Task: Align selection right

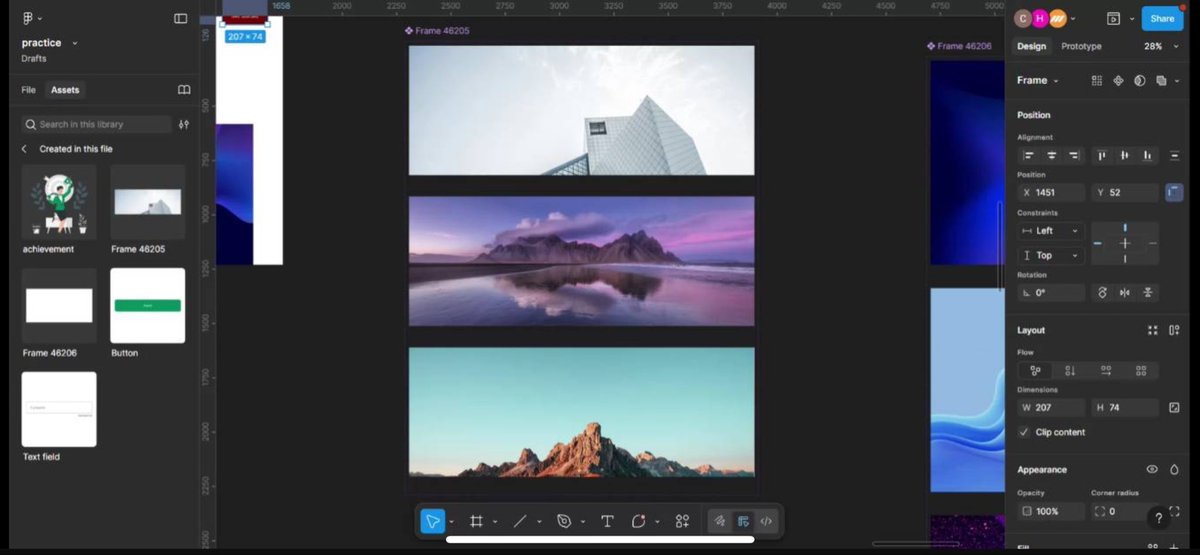Action: click(1074, 155)
